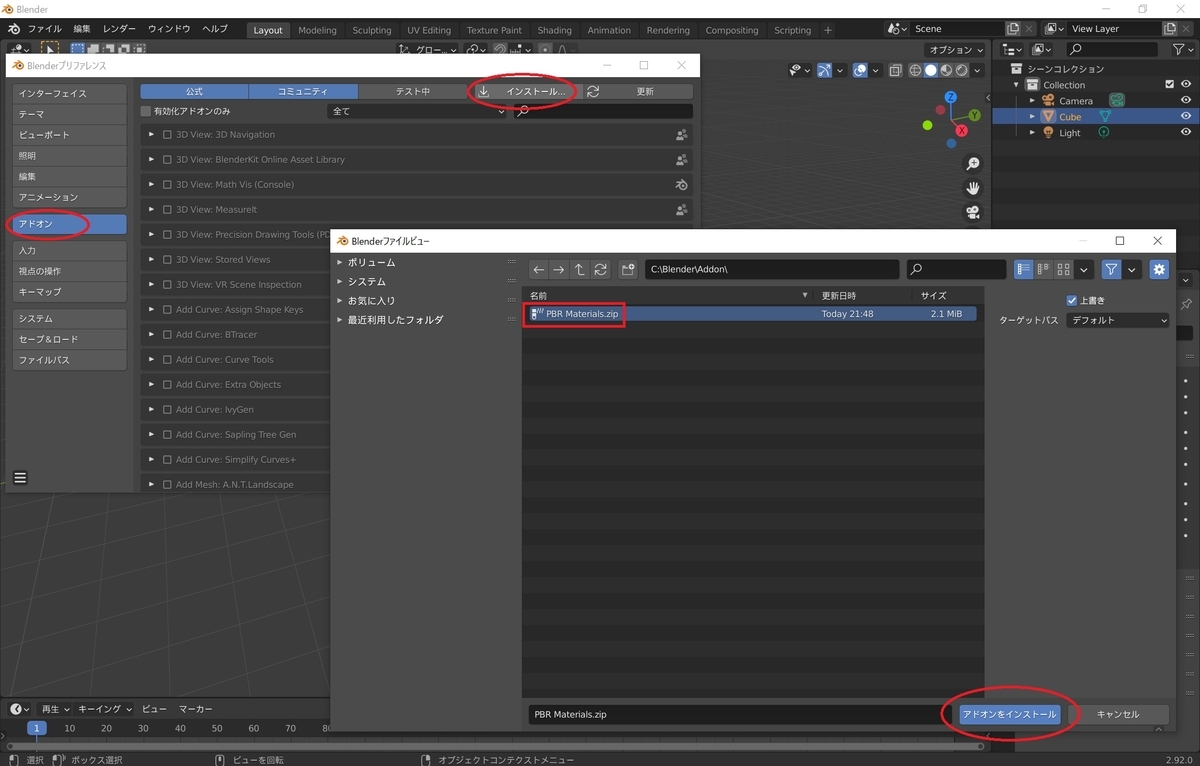Expand 最近利用したフォルダ section

[x=340, y=319]
